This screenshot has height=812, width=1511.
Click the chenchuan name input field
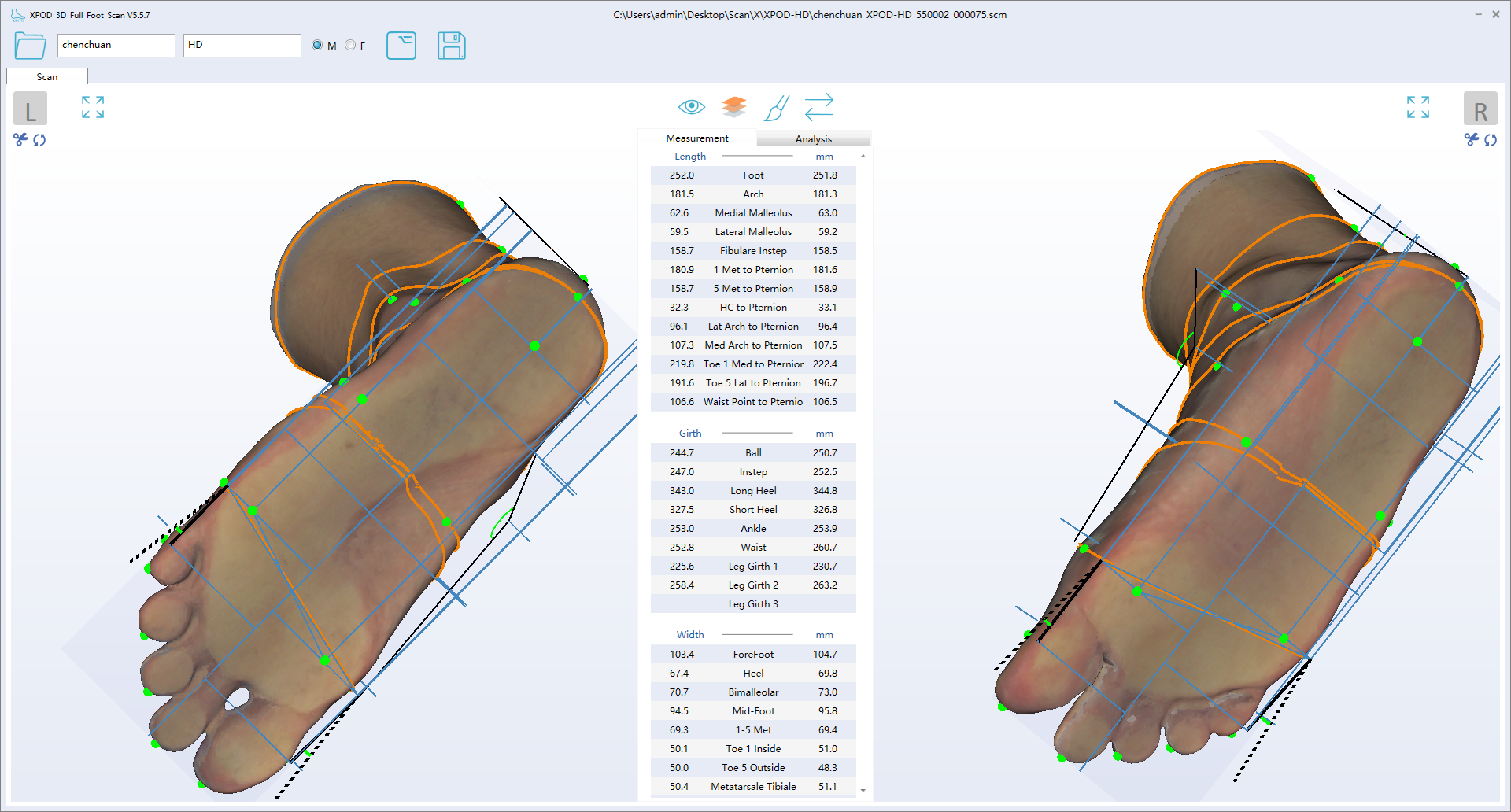[116, 45]
